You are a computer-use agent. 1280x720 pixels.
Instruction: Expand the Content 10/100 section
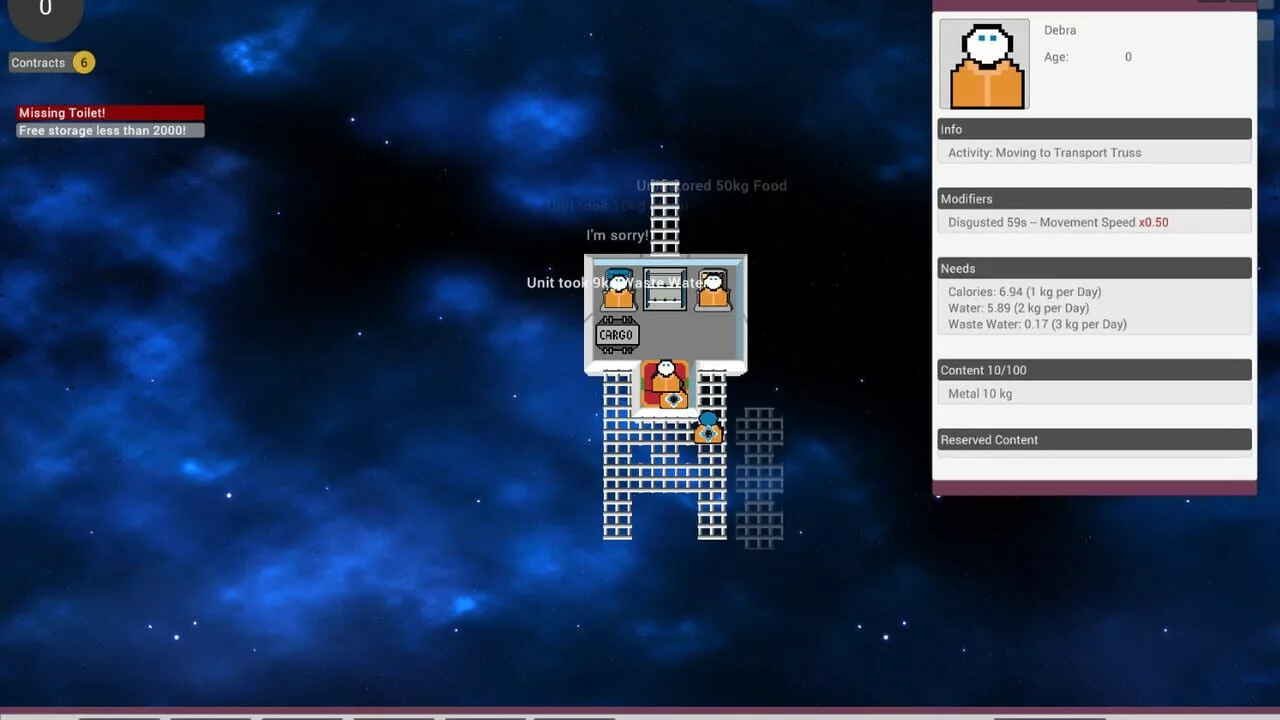(1094, 370)
